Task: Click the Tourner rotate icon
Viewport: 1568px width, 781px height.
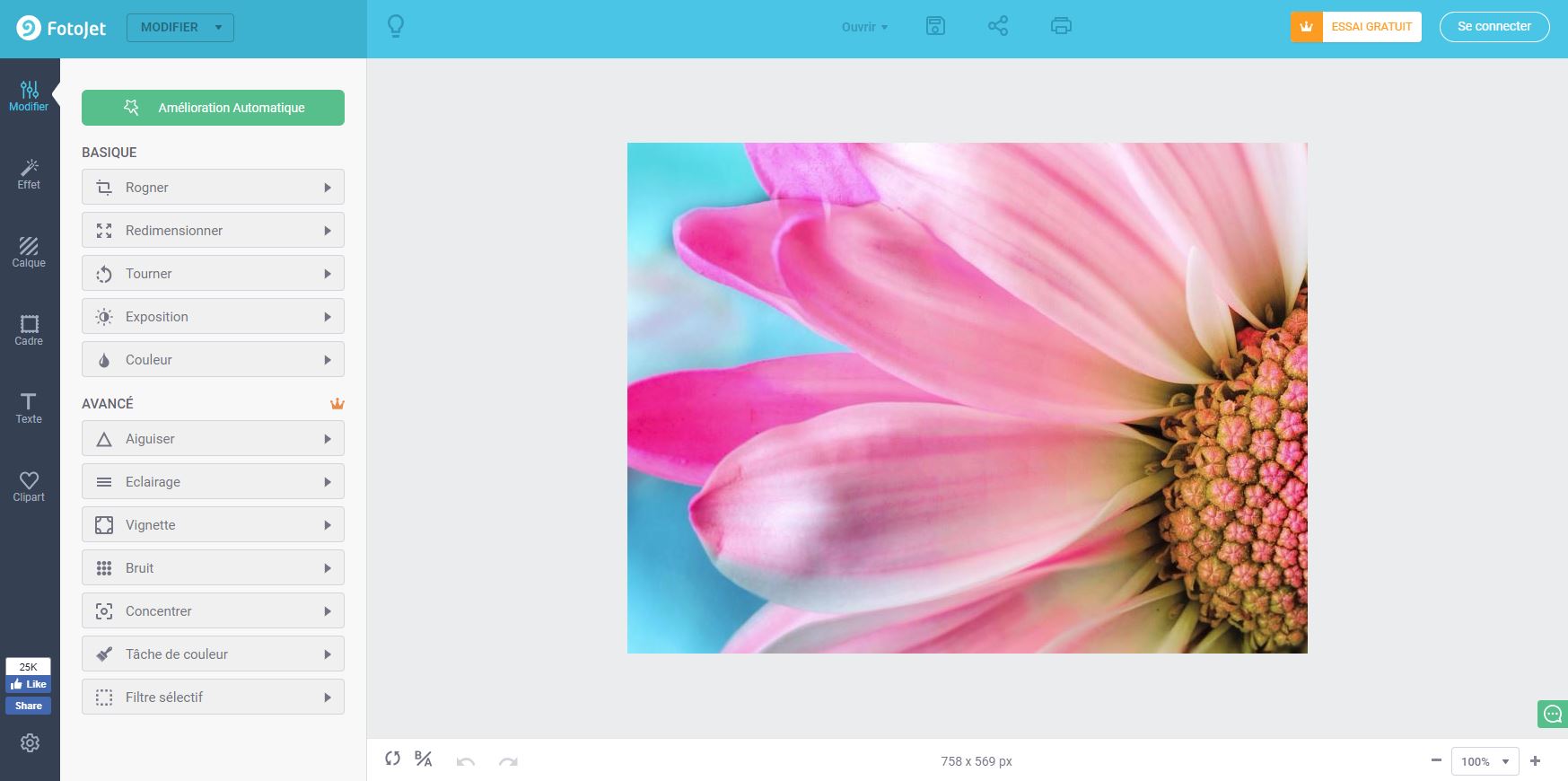Action: click(x=104, y=274)
